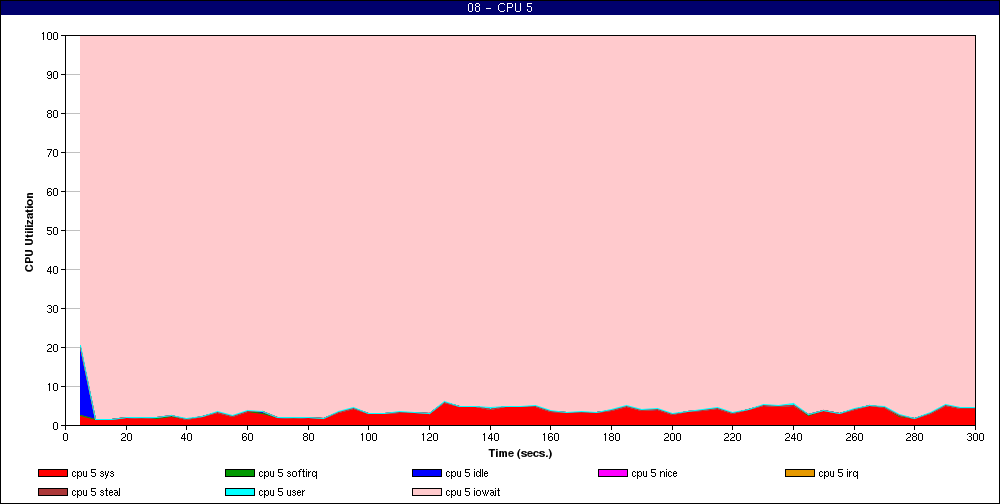Click the orange cpu 5 irq legend swatch
The image size is (1000, 504).
(x=800, y=473)
